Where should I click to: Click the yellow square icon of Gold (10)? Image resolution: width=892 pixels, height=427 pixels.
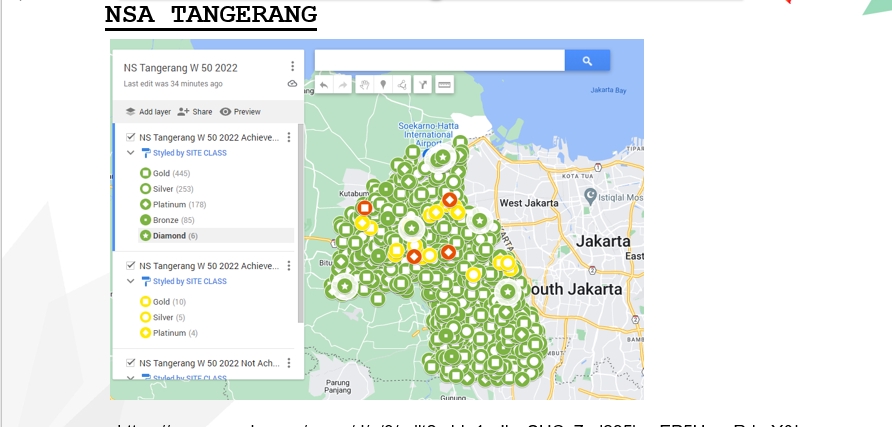point(145,302)
